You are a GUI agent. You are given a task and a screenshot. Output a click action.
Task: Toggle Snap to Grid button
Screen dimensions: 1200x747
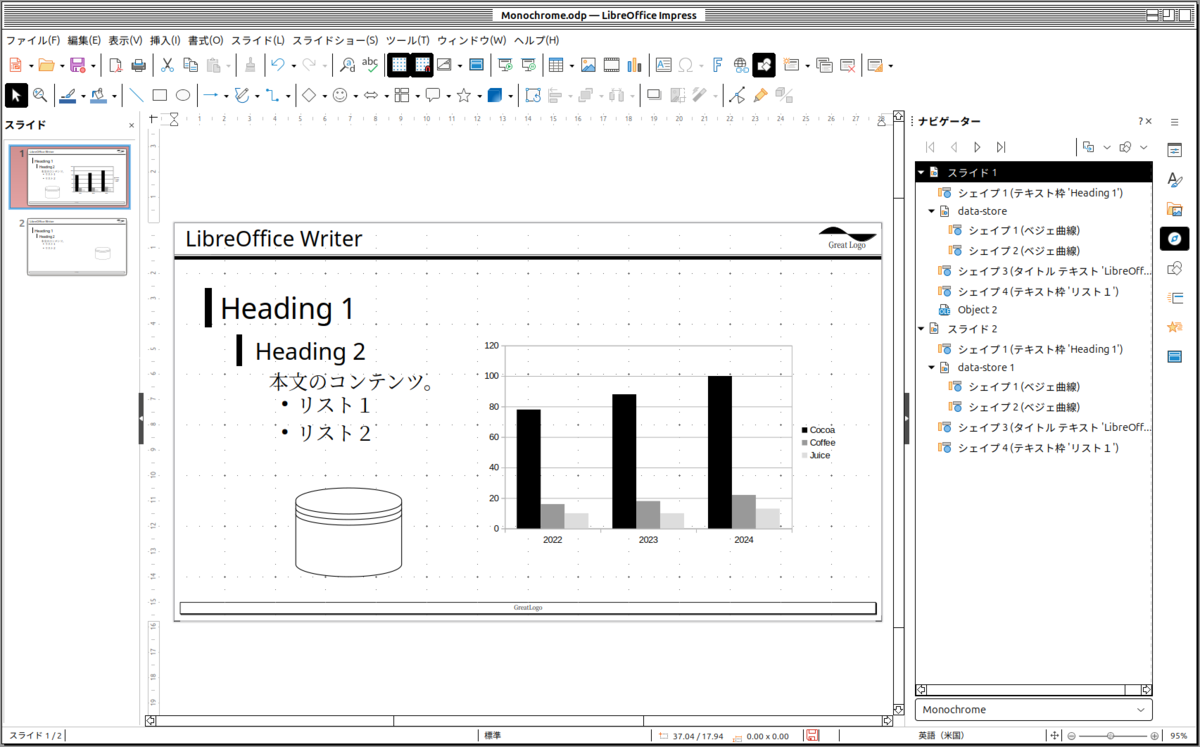(x=422, y=65)
